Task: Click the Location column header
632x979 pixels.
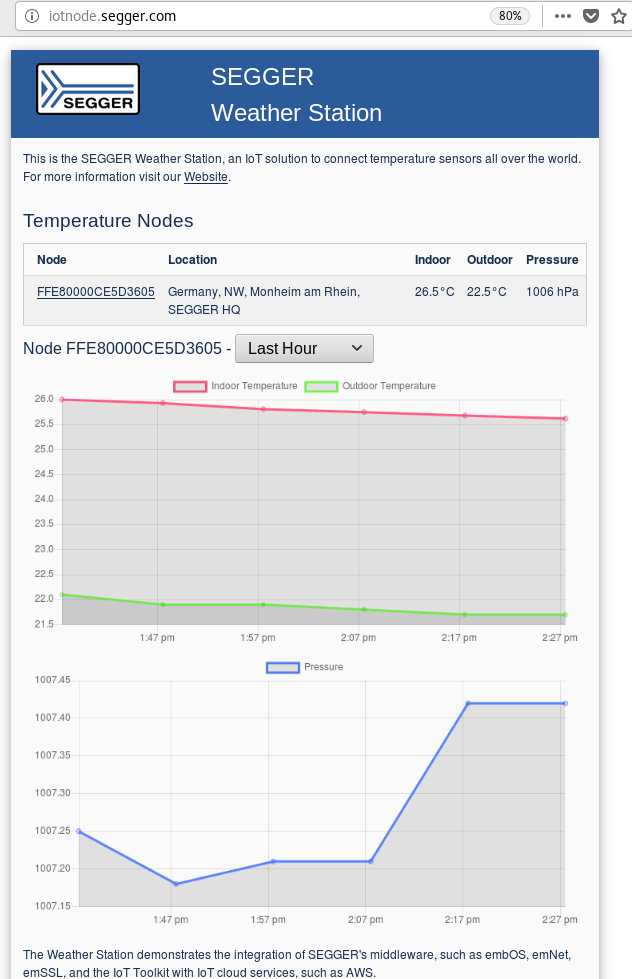Action: click(x=192, y=260)
